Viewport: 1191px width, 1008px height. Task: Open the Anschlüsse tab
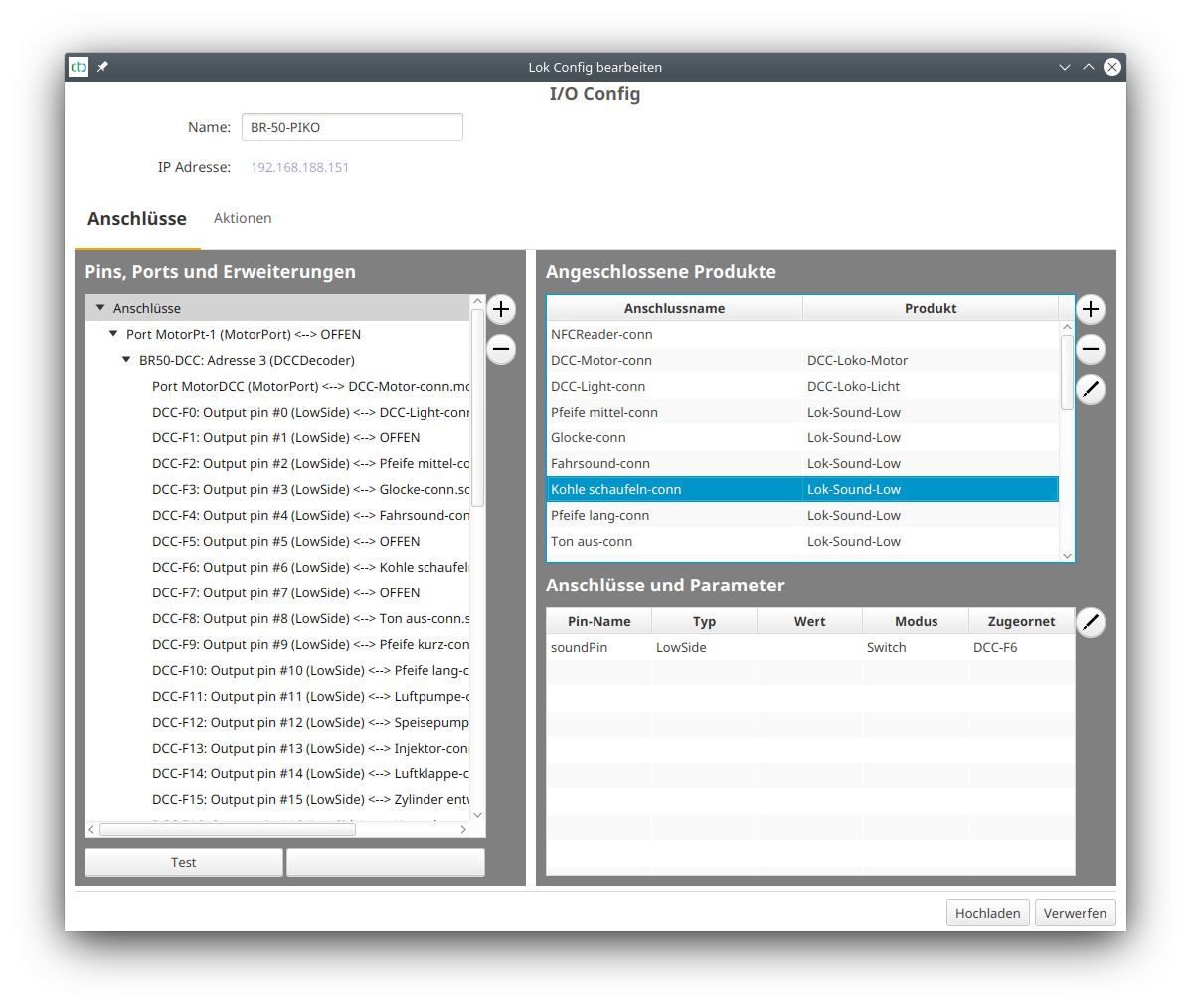click(x=137, y=219)
